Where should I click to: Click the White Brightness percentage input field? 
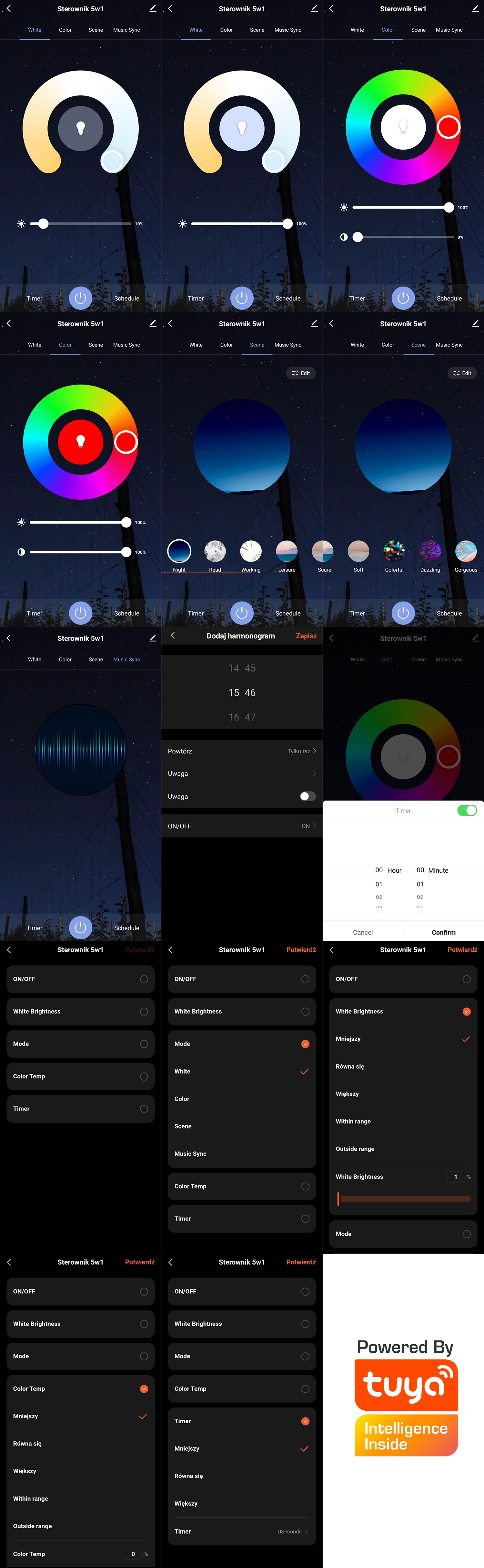click(x=455, y=1177)
